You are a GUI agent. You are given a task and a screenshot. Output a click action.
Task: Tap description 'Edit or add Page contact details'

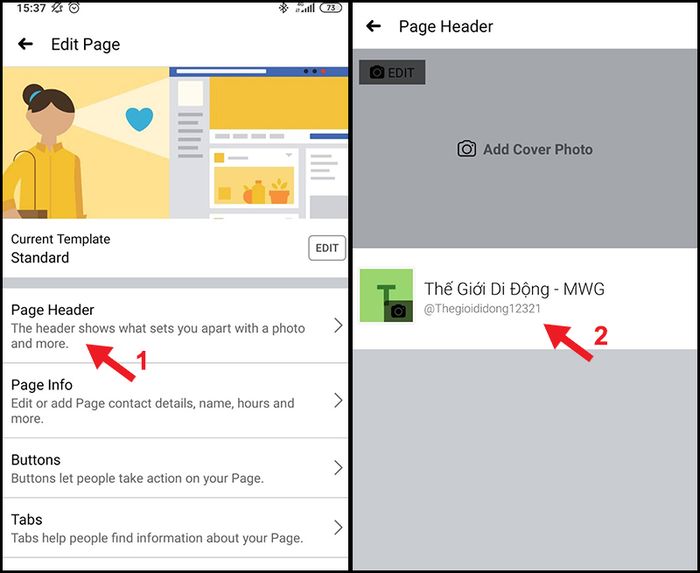pyautogui.click(x=153, y=411)
